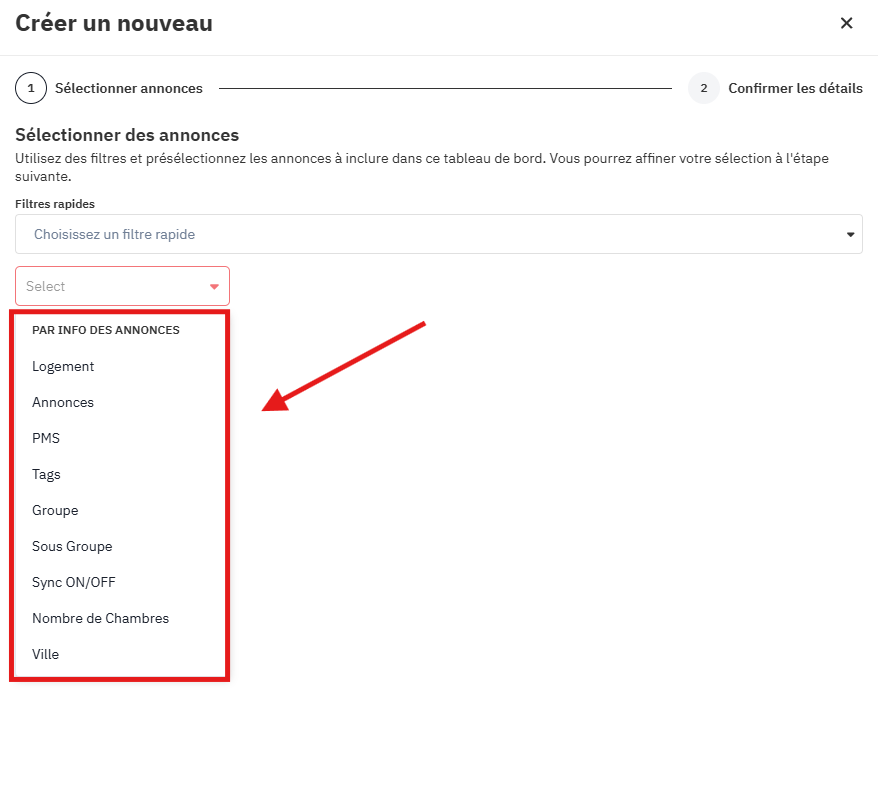Go to Confirmer les détails step label
This screenshot has height=785, width=878.
(x=795, y=88)
